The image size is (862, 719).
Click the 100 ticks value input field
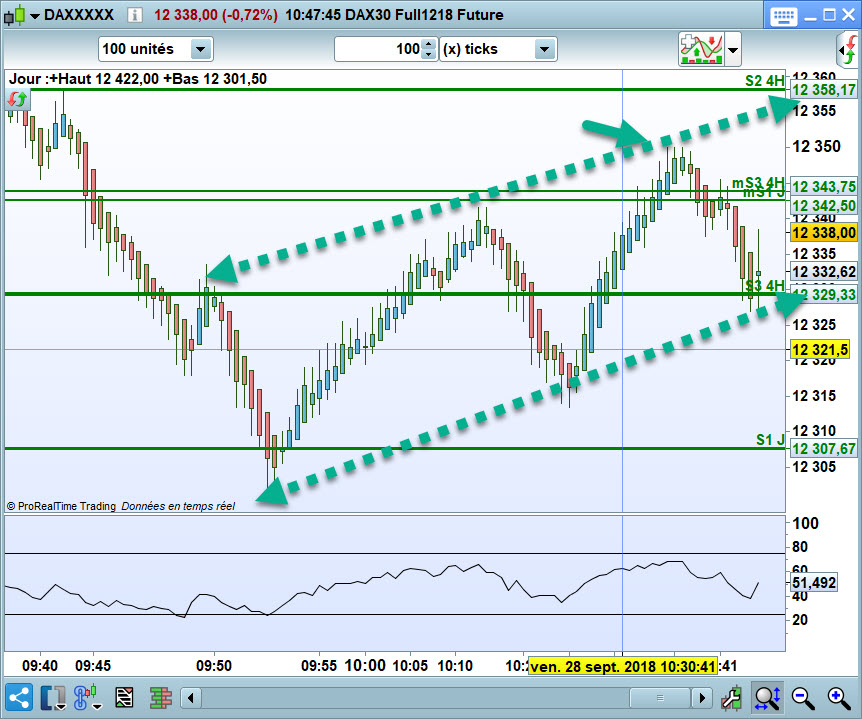378,49
